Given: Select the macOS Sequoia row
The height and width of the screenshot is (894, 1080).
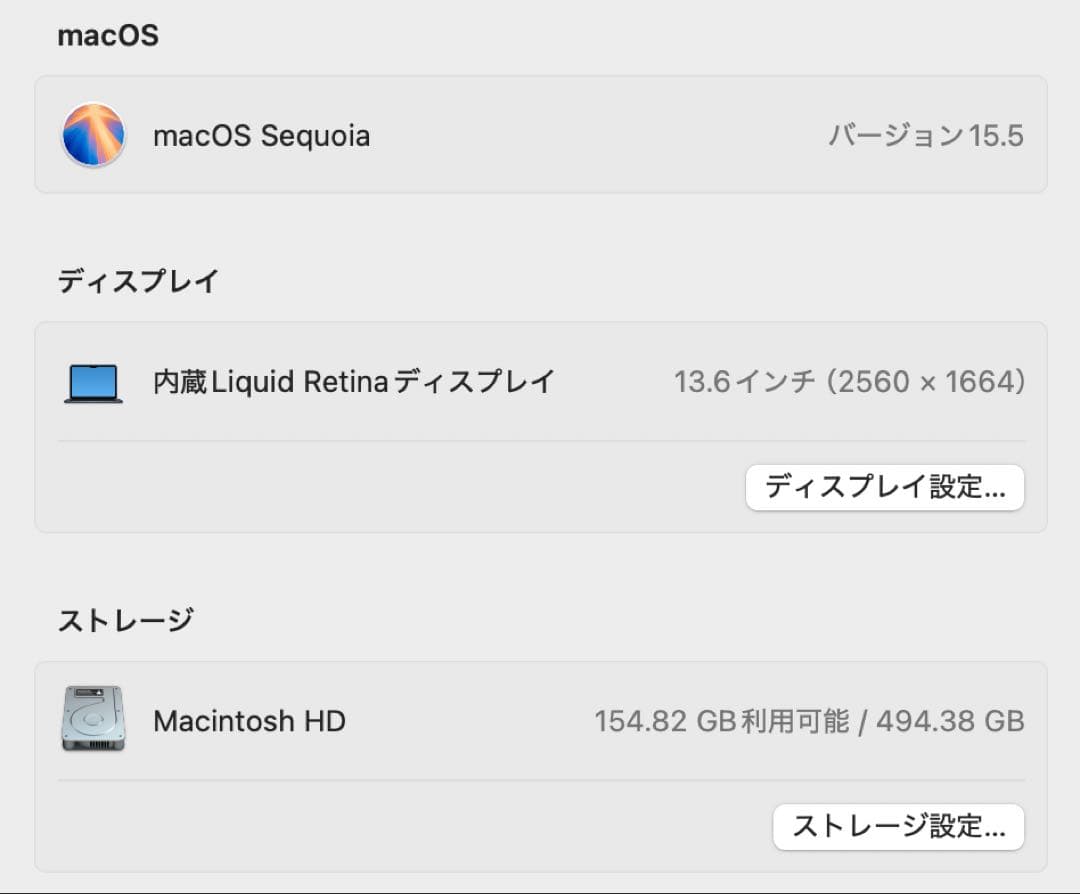Looking at the screenshot, I should [540, 135].
